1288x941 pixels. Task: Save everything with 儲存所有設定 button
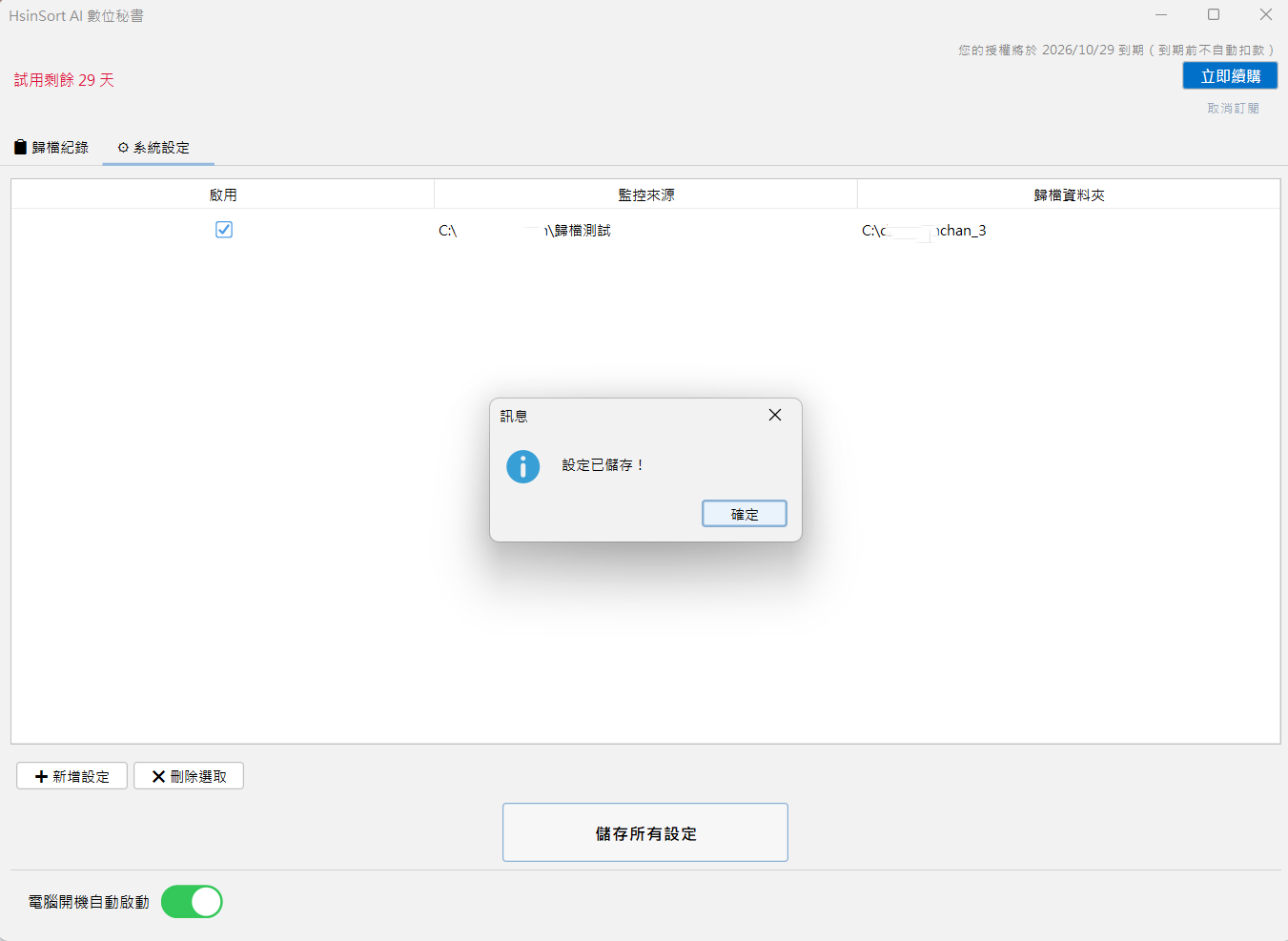point(645,832)
